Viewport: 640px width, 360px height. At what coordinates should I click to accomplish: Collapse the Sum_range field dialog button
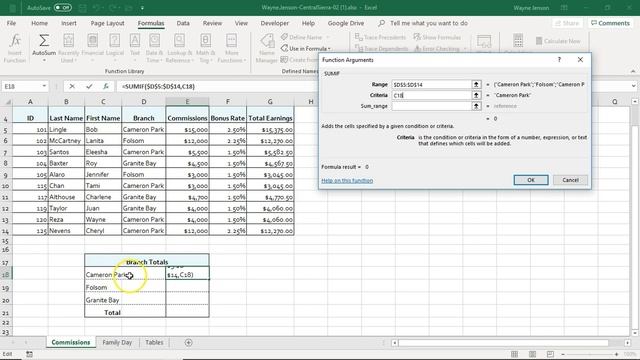click(x=476, y=106)
